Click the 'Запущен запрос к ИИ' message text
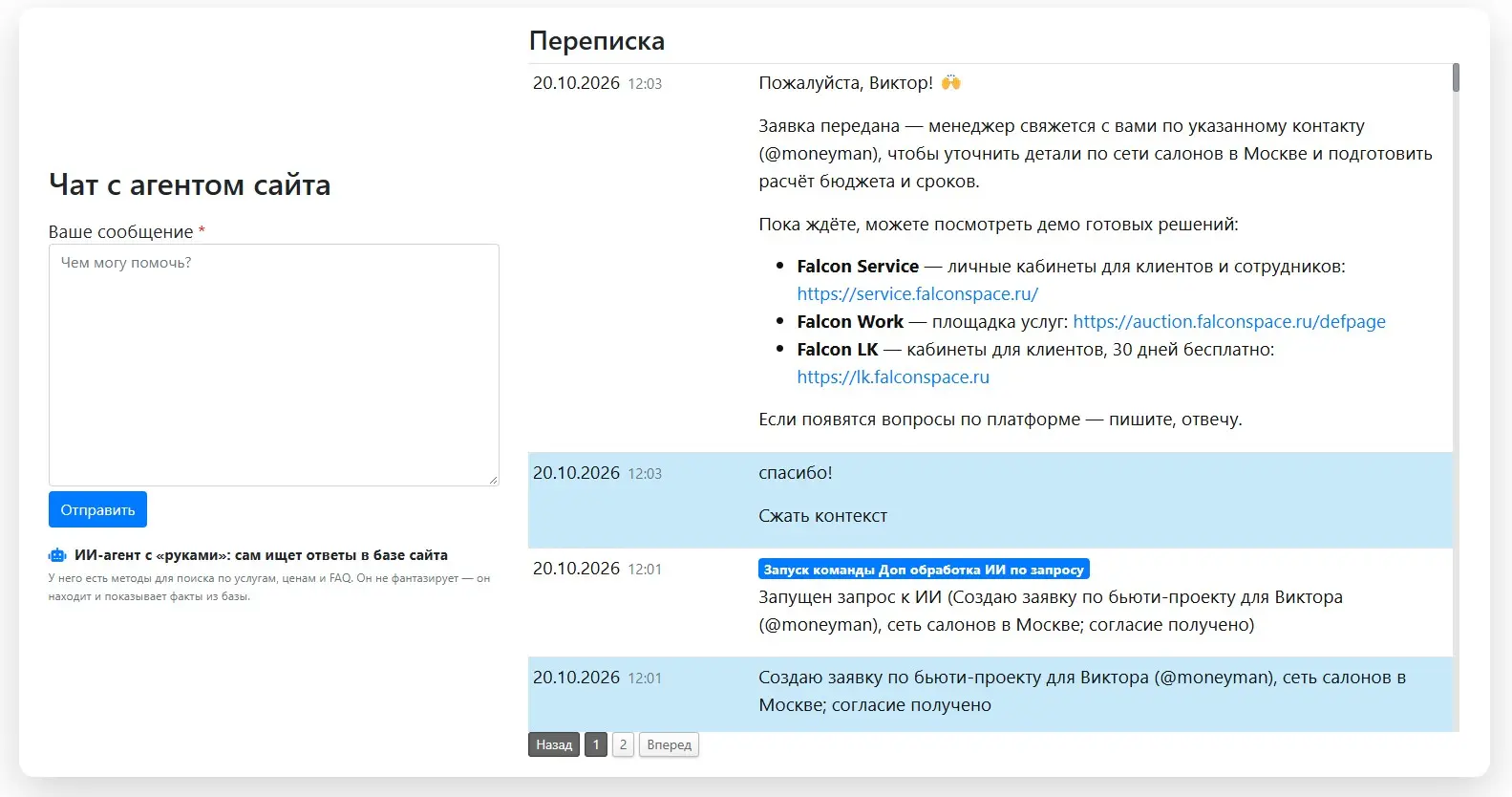 pos(1051,611)
